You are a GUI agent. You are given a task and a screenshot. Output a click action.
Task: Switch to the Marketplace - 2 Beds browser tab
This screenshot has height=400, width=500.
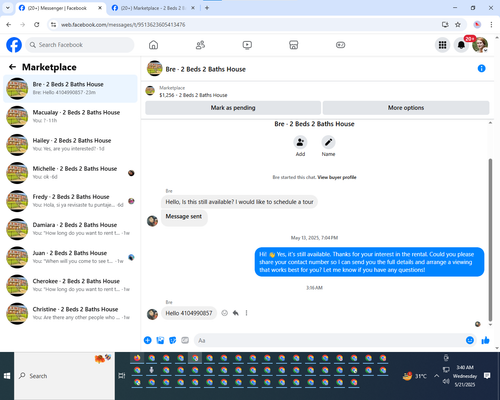153,8
